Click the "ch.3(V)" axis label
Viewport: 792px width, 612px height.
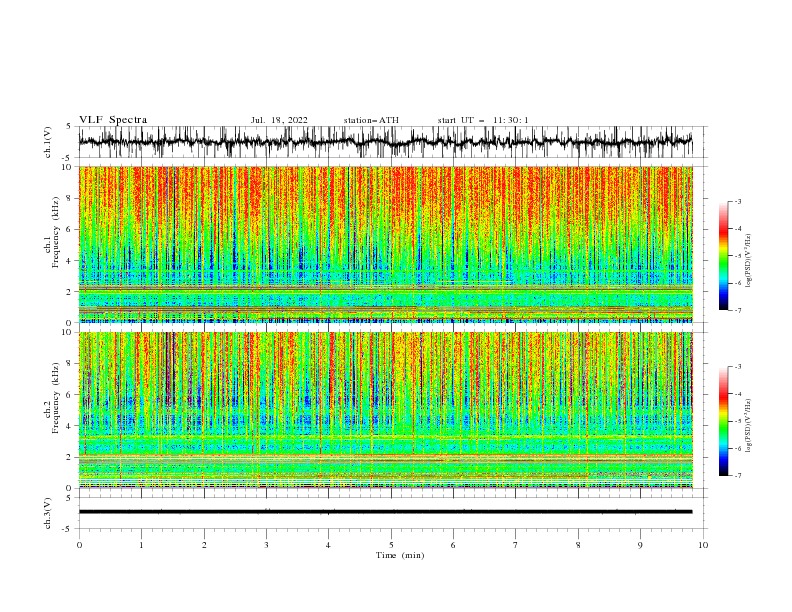(x=48, y=513)
